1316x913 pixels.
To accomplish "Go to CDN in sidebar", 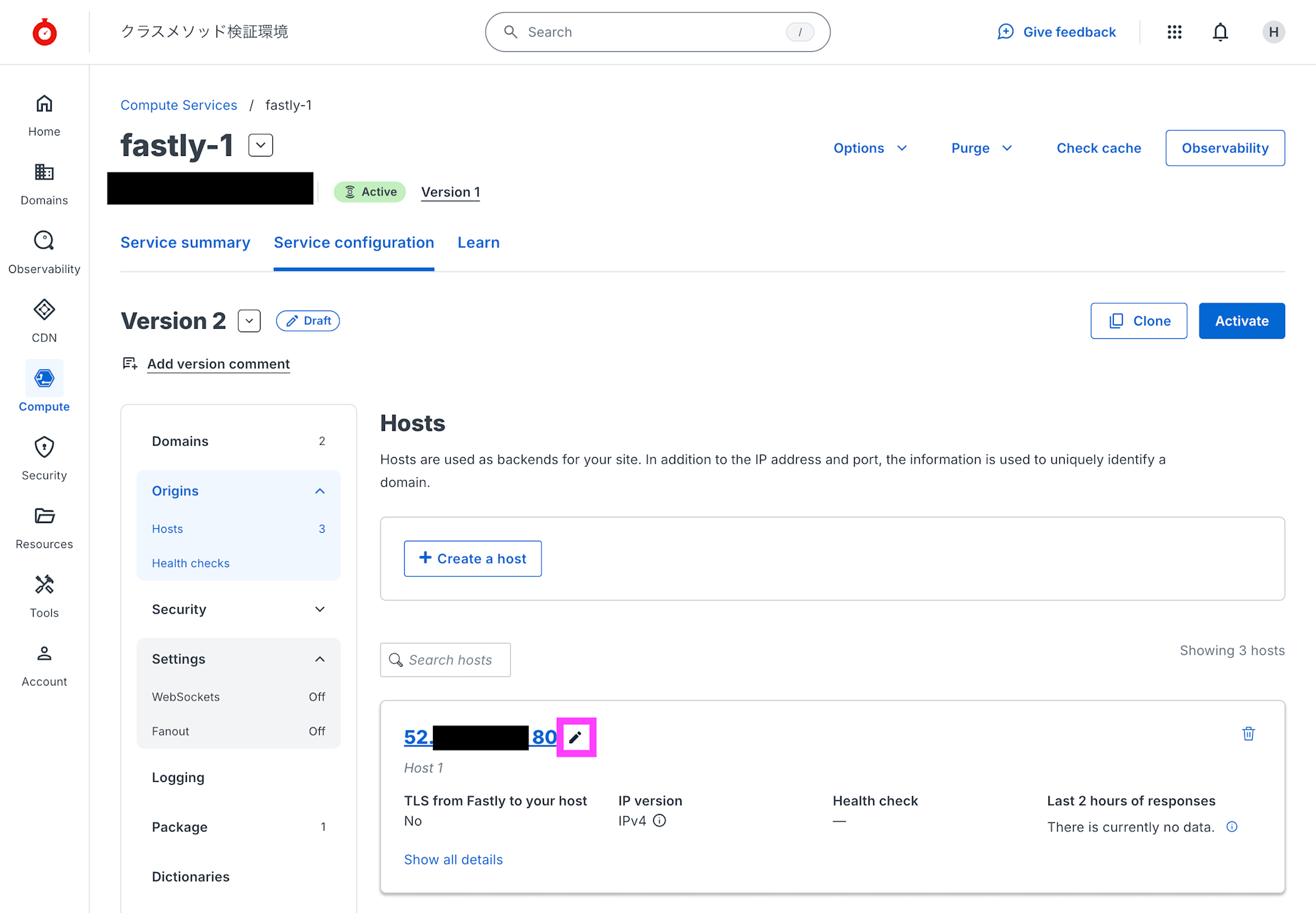I will tap(44, 321).
